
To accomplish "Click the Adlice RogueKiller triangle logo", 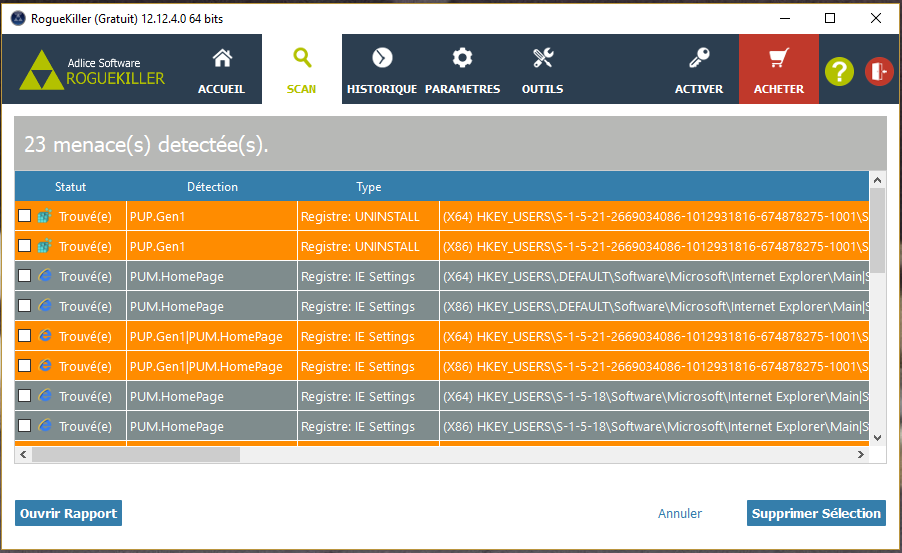I will (41, 70).
